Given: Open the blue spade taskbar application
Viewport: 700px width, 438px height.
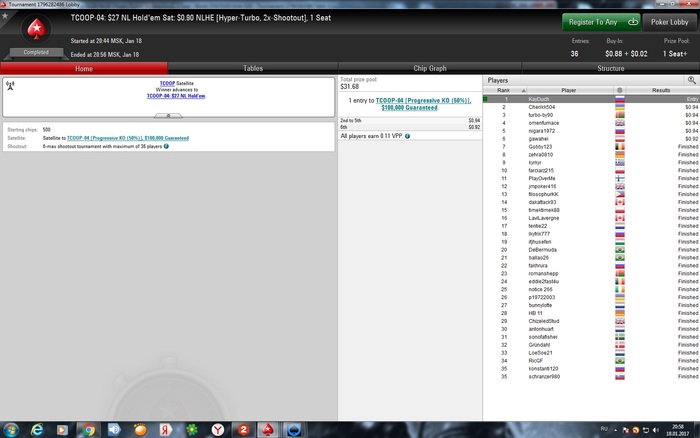Looking at the screenshot, I should pyautogui.click(x=294, y=430).
